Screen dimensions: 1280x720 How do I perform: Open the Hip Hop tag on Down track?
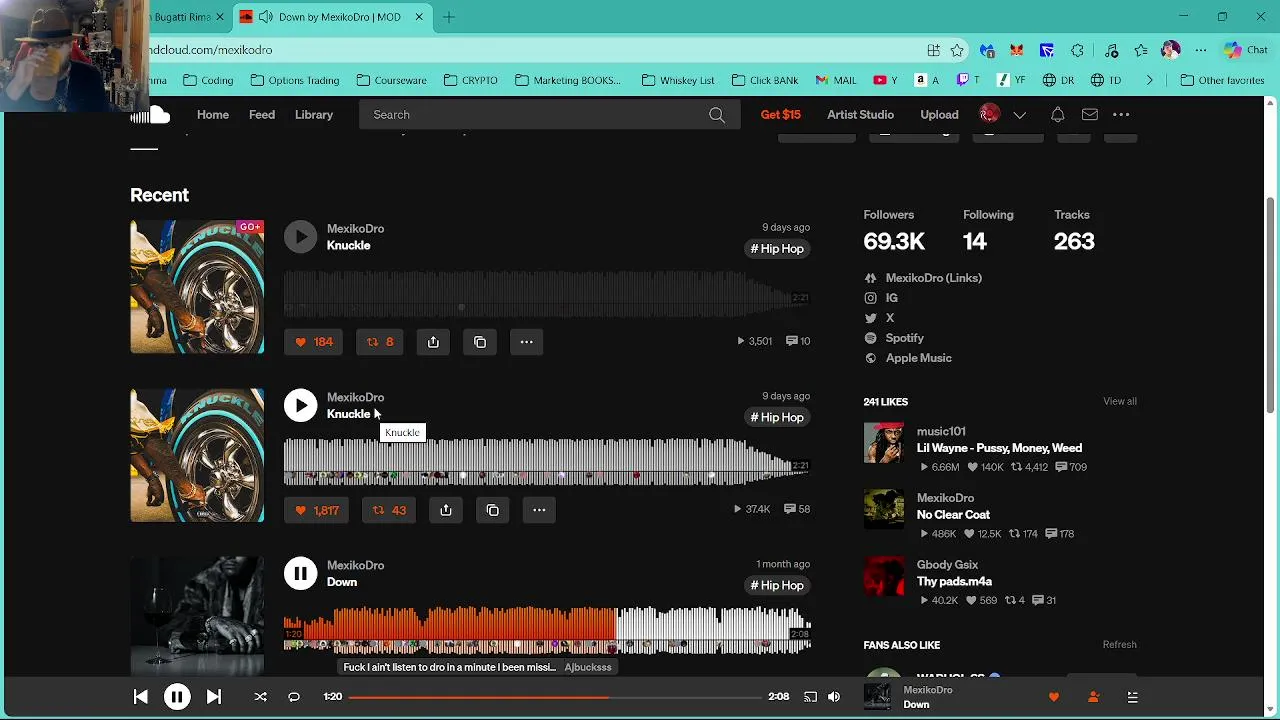pos(777,585)
